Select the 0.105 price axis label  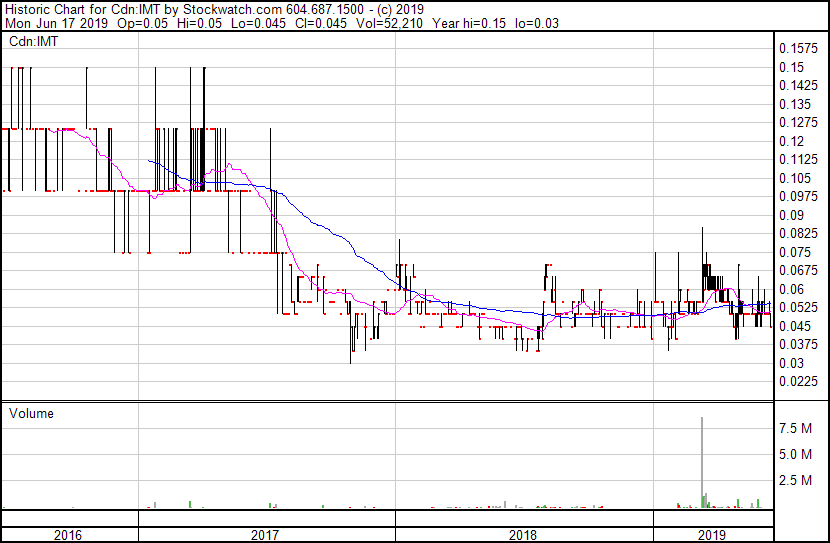[795, 178]
